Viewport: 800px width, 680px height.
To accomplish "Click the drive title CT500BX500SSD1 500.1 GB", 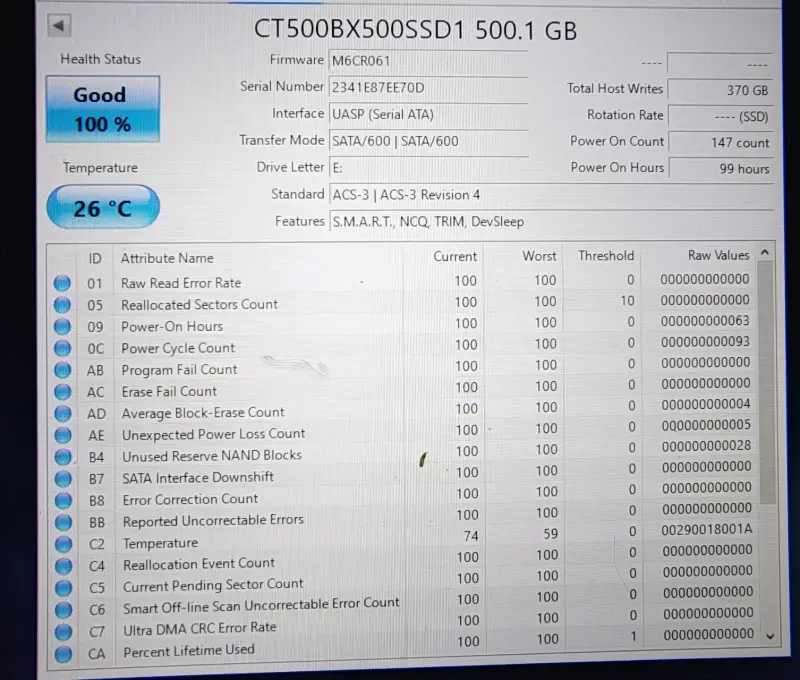I will click(415, 30).
